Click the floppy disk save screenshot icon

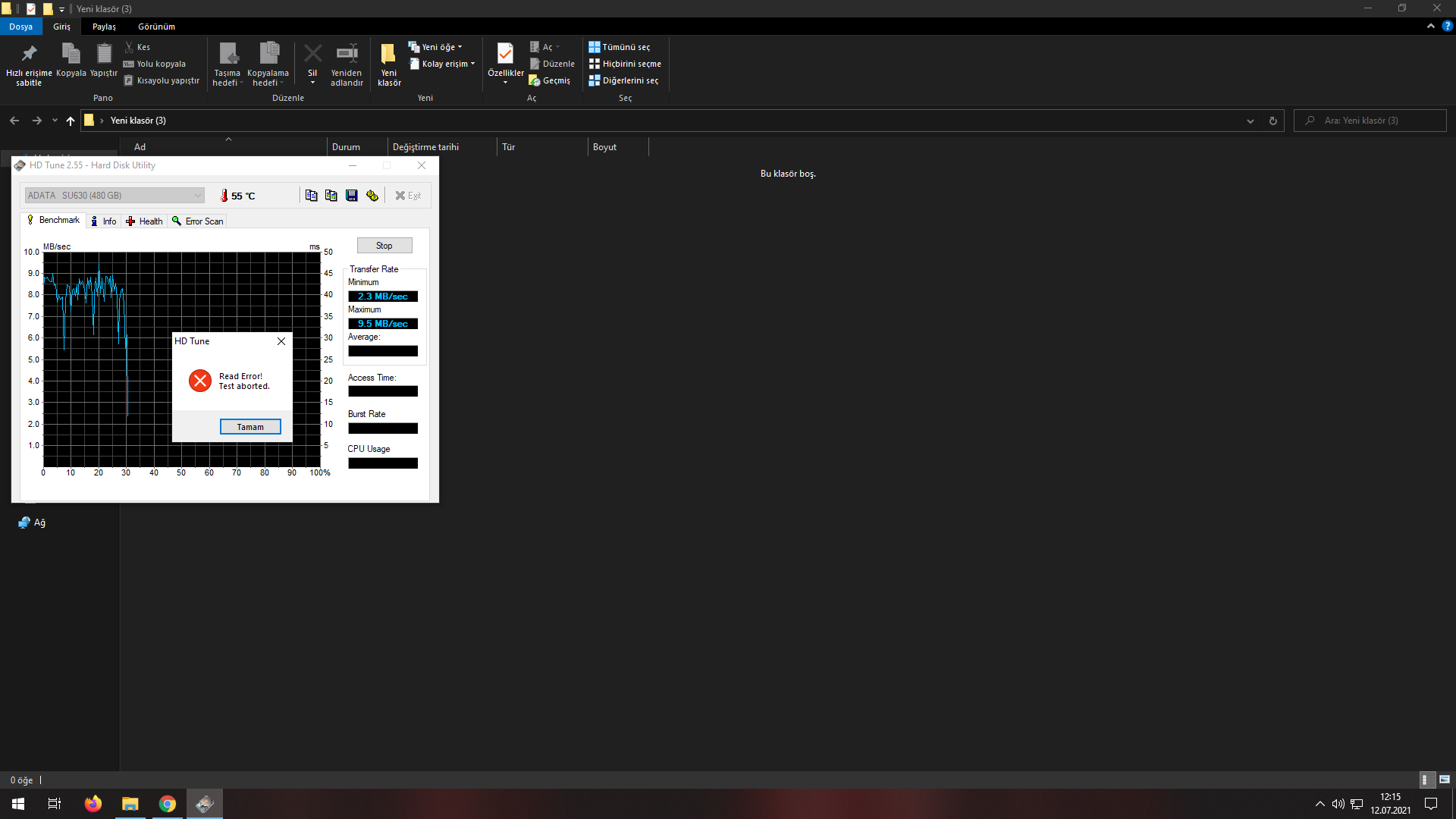point(352,196)
